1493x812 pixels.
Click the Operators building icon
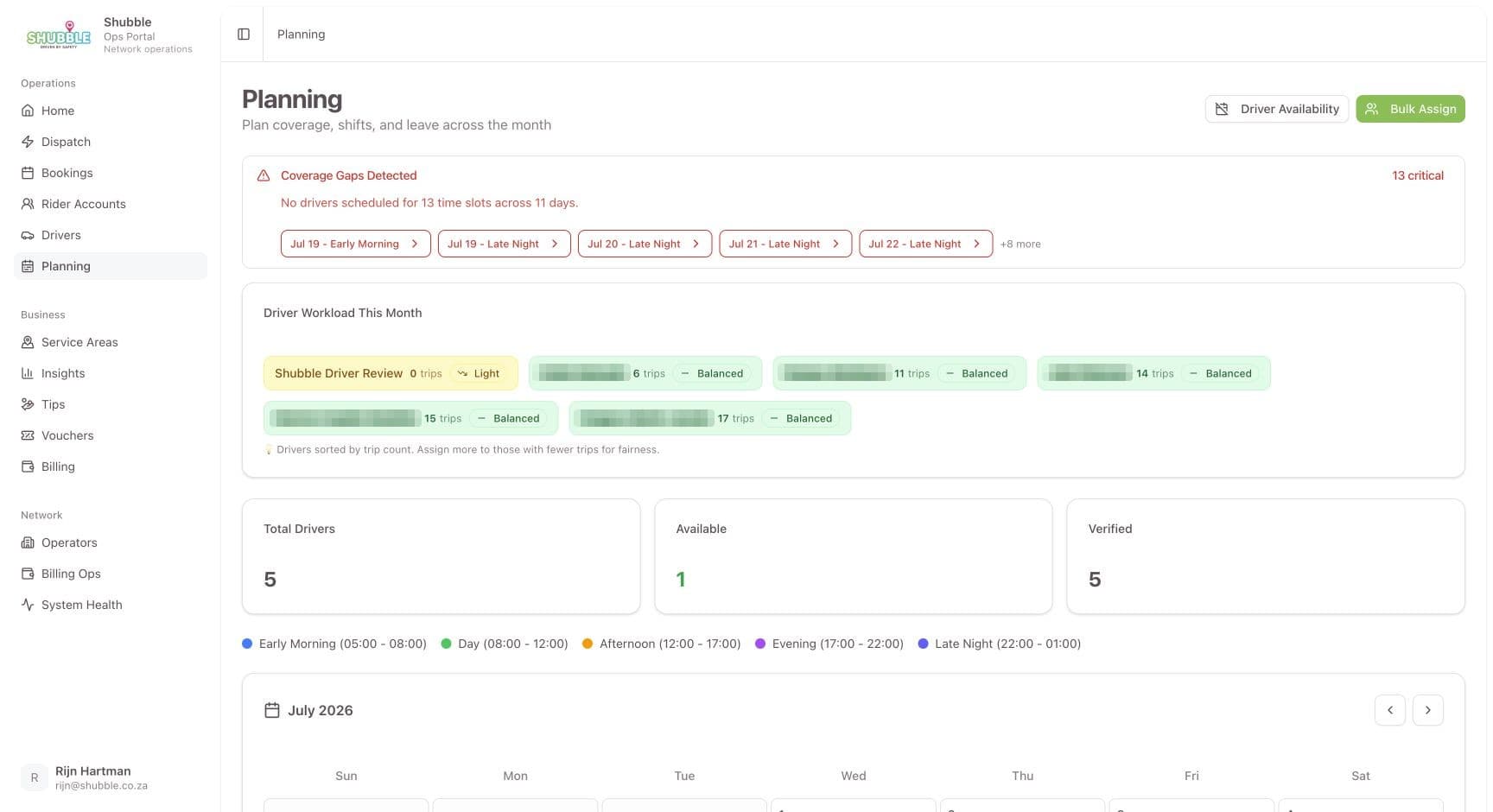point(28,542)
